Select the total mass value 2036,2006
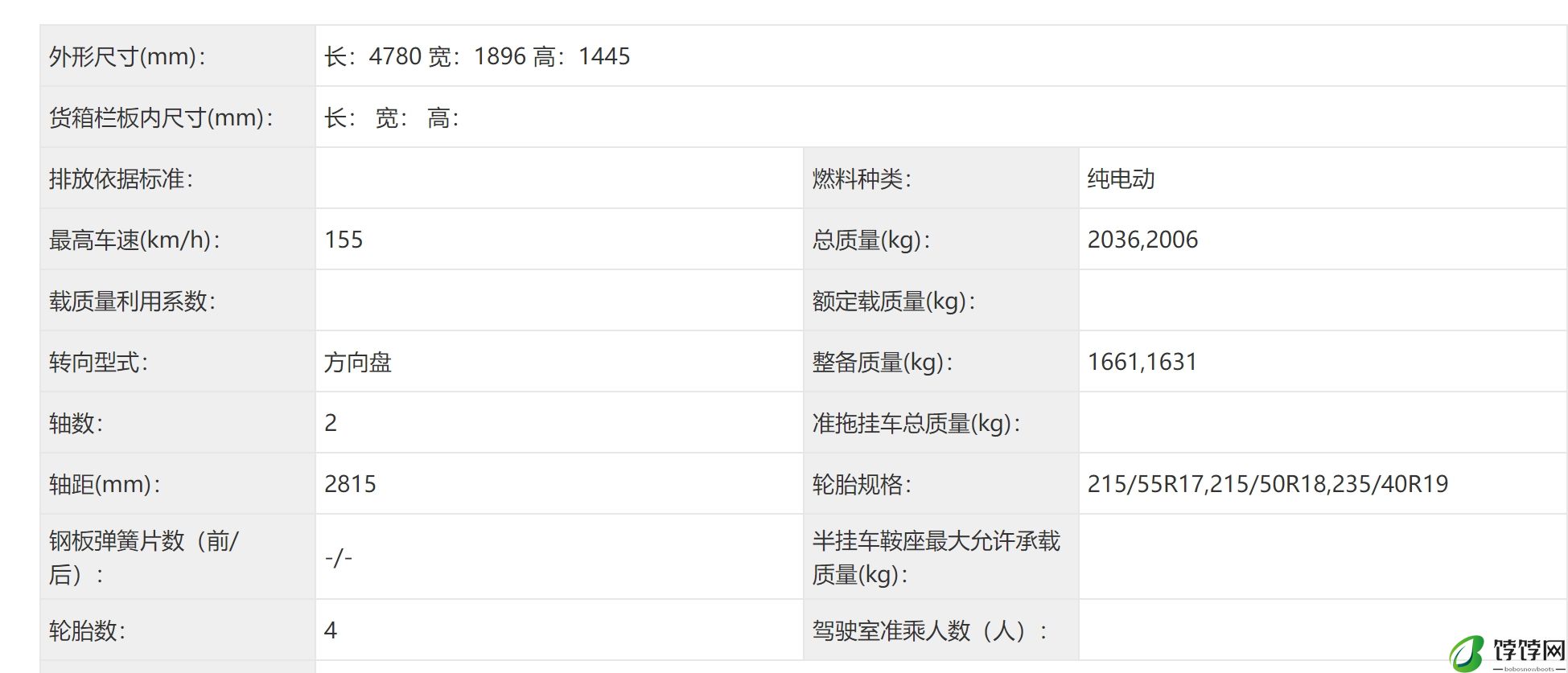1568x673 pixels. (1142, 240)
